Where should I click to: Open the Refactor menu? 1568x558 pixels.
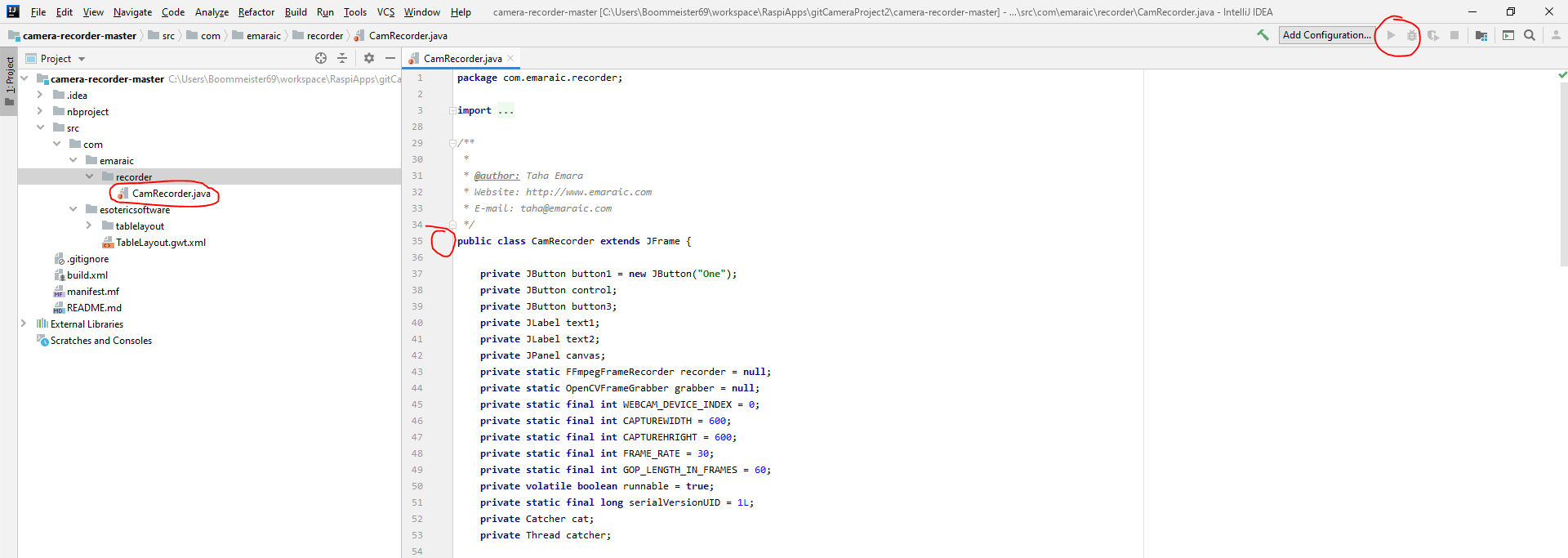point(256,12)
